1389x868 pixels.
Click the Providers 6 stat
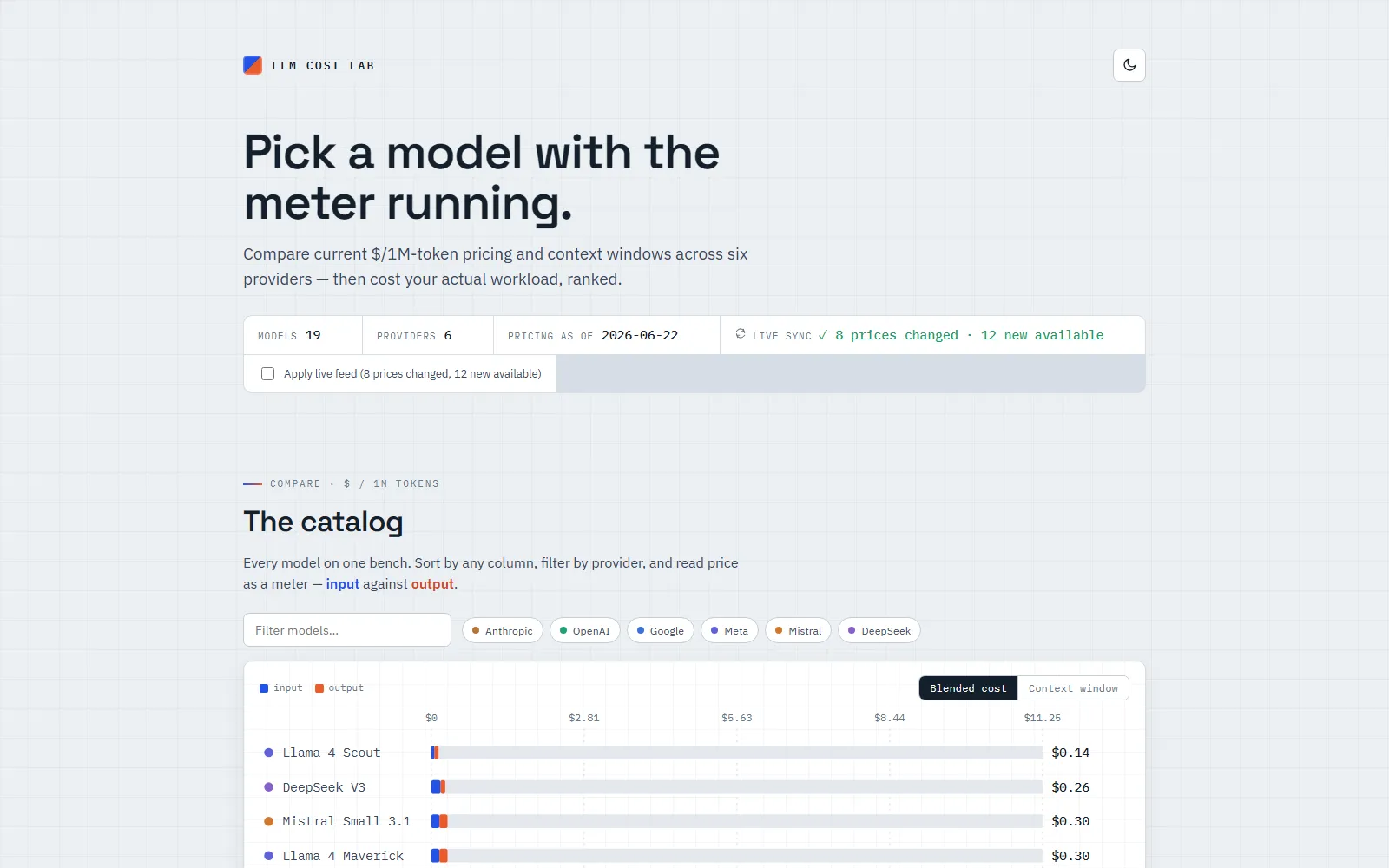[428, 335]
